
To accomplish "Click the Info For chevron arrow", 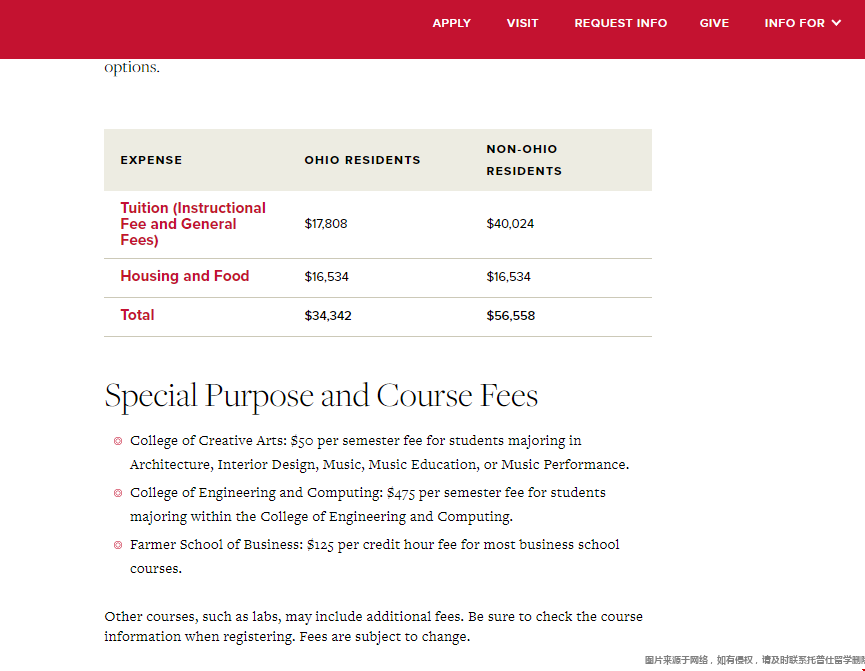I will 836,23.
